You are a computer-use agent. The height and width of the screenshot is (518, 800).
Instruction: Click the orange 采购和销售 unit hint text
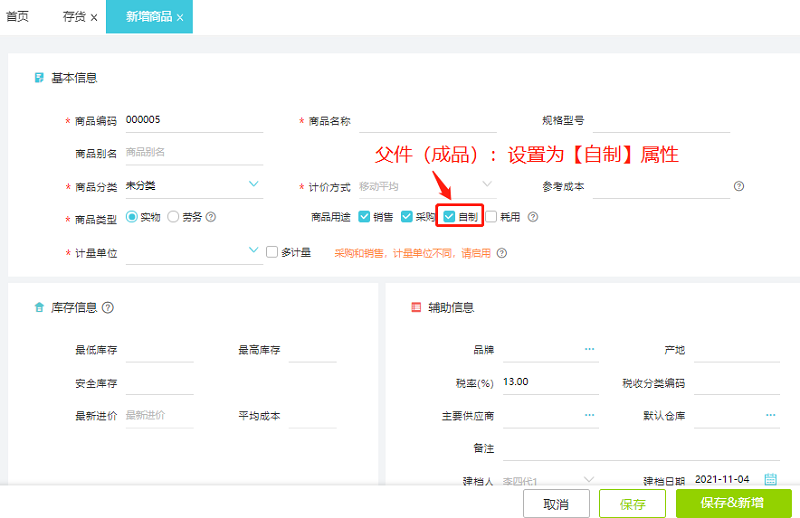coord(413,253)
